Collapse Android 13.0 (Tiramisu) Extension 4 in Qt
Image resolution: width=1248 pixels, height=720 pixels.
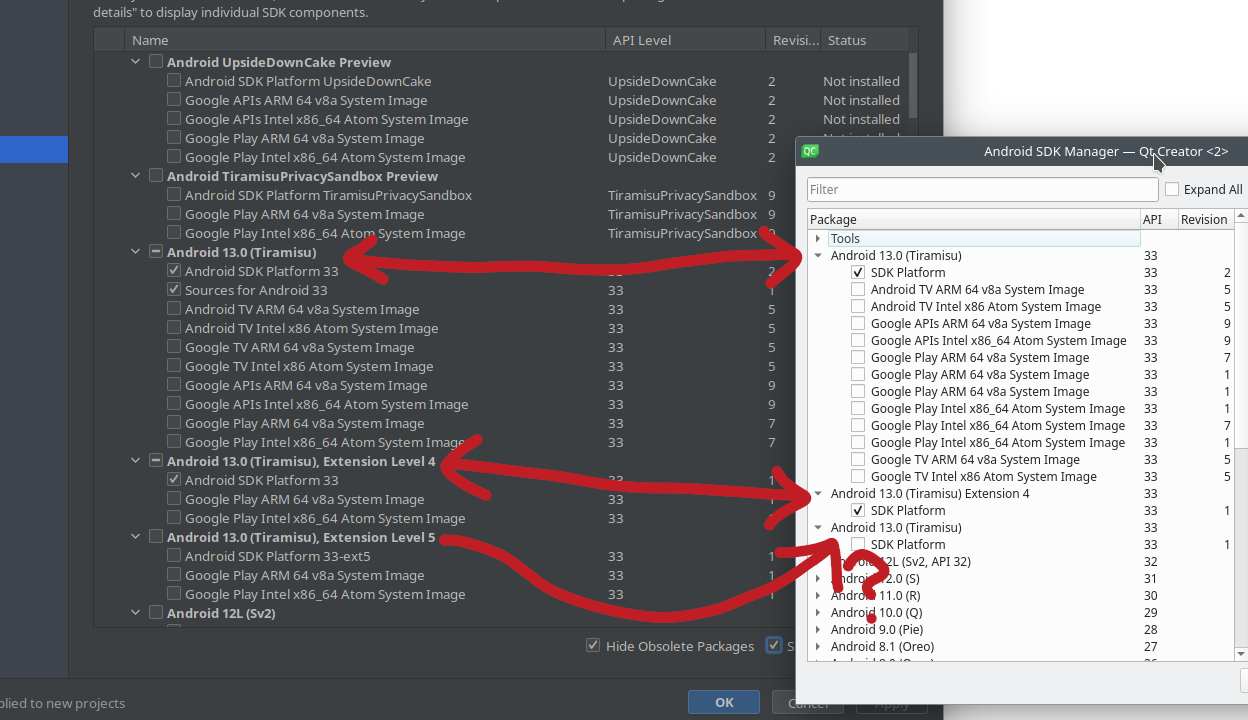[x=818, y=494]
